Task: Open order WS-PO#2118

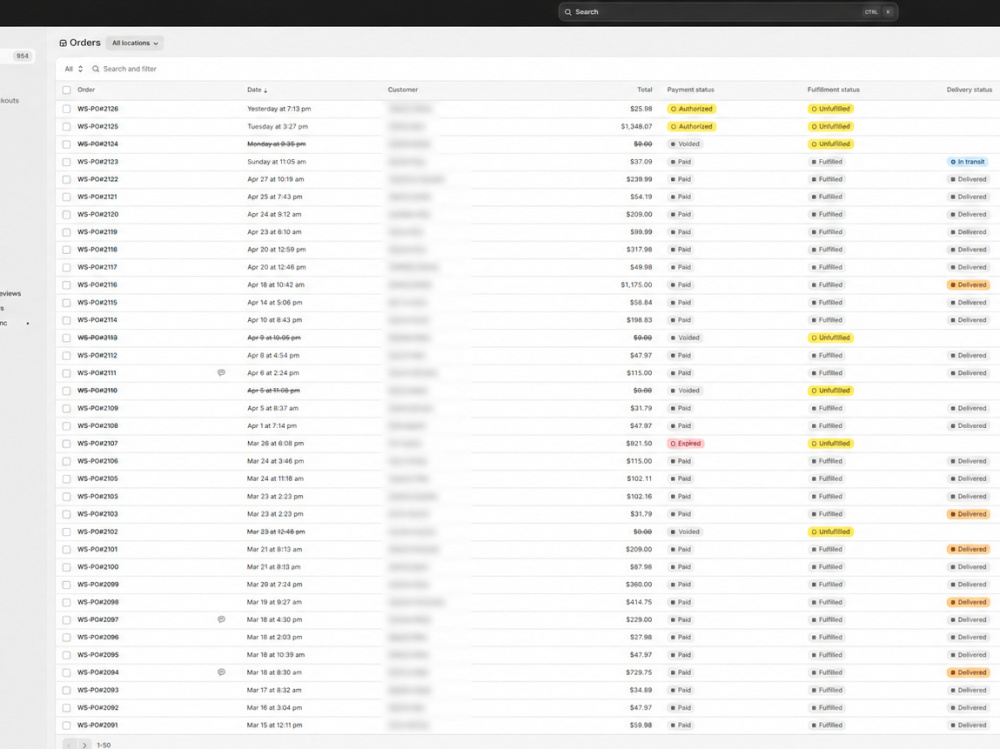Action: [98, 250]
